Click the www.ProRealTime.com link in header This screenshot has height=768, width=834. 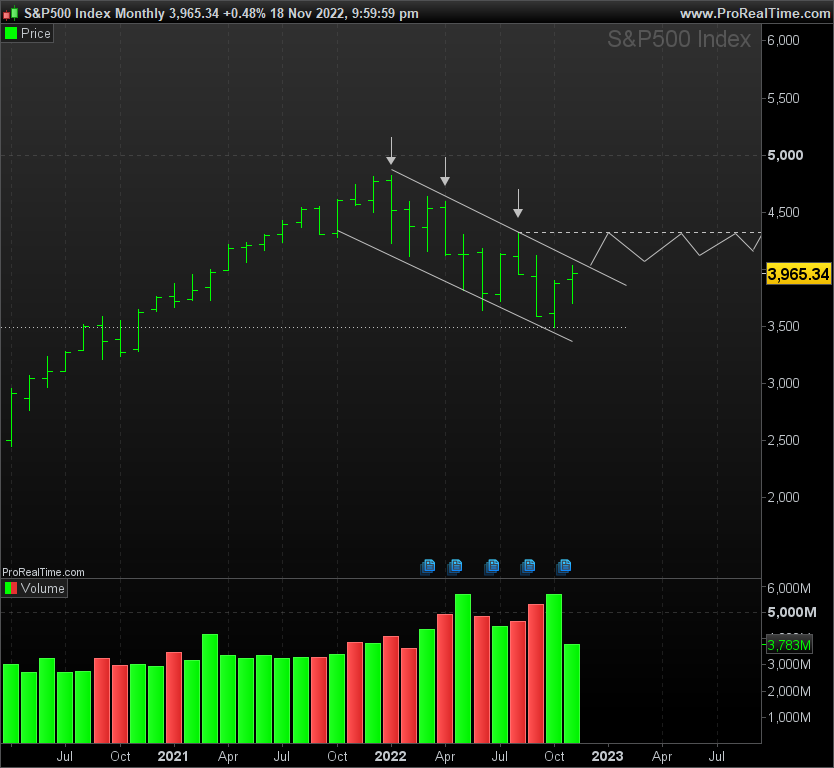(755, 13)
